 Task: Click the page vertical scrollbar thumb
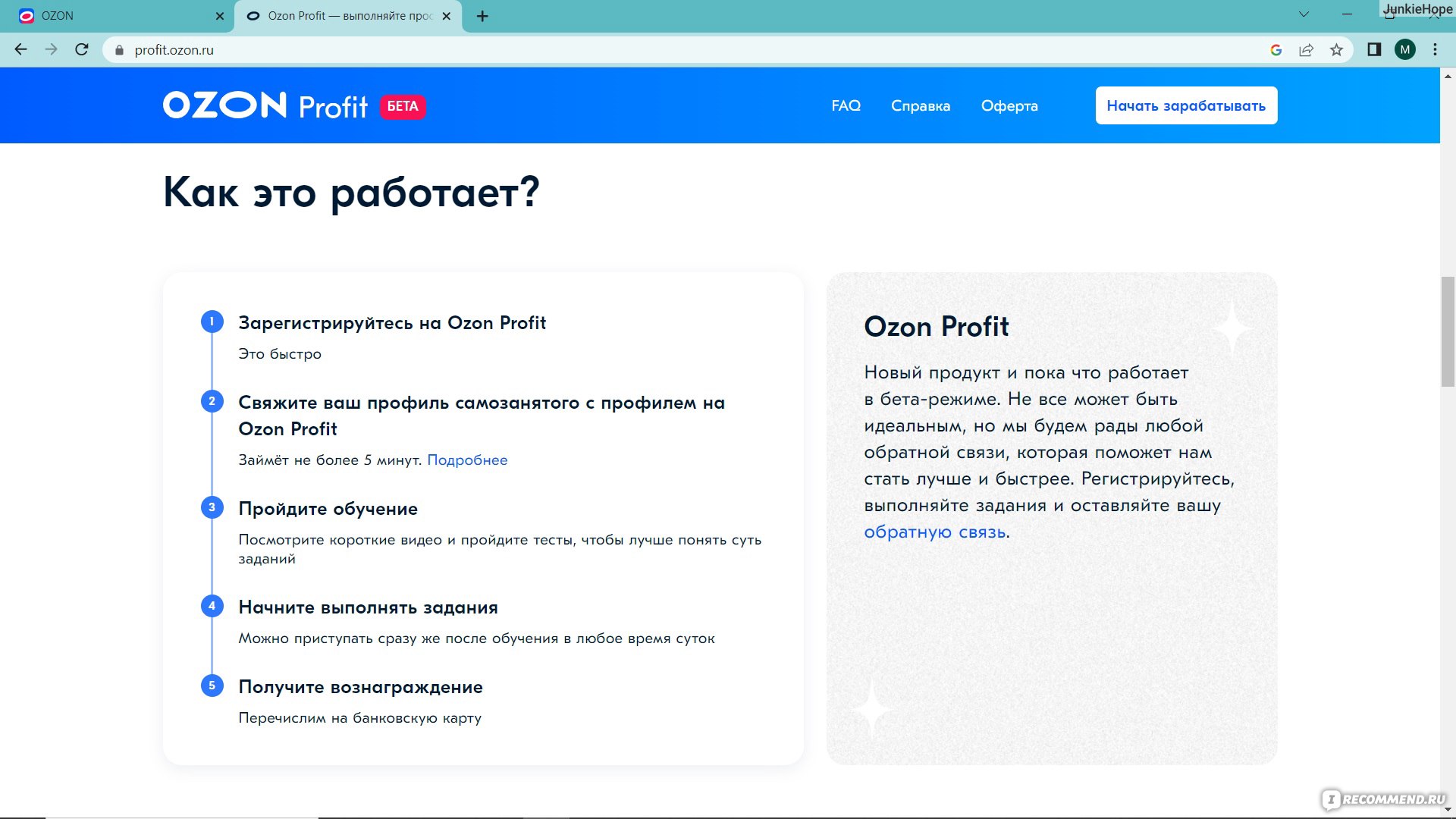(1448, 332)
